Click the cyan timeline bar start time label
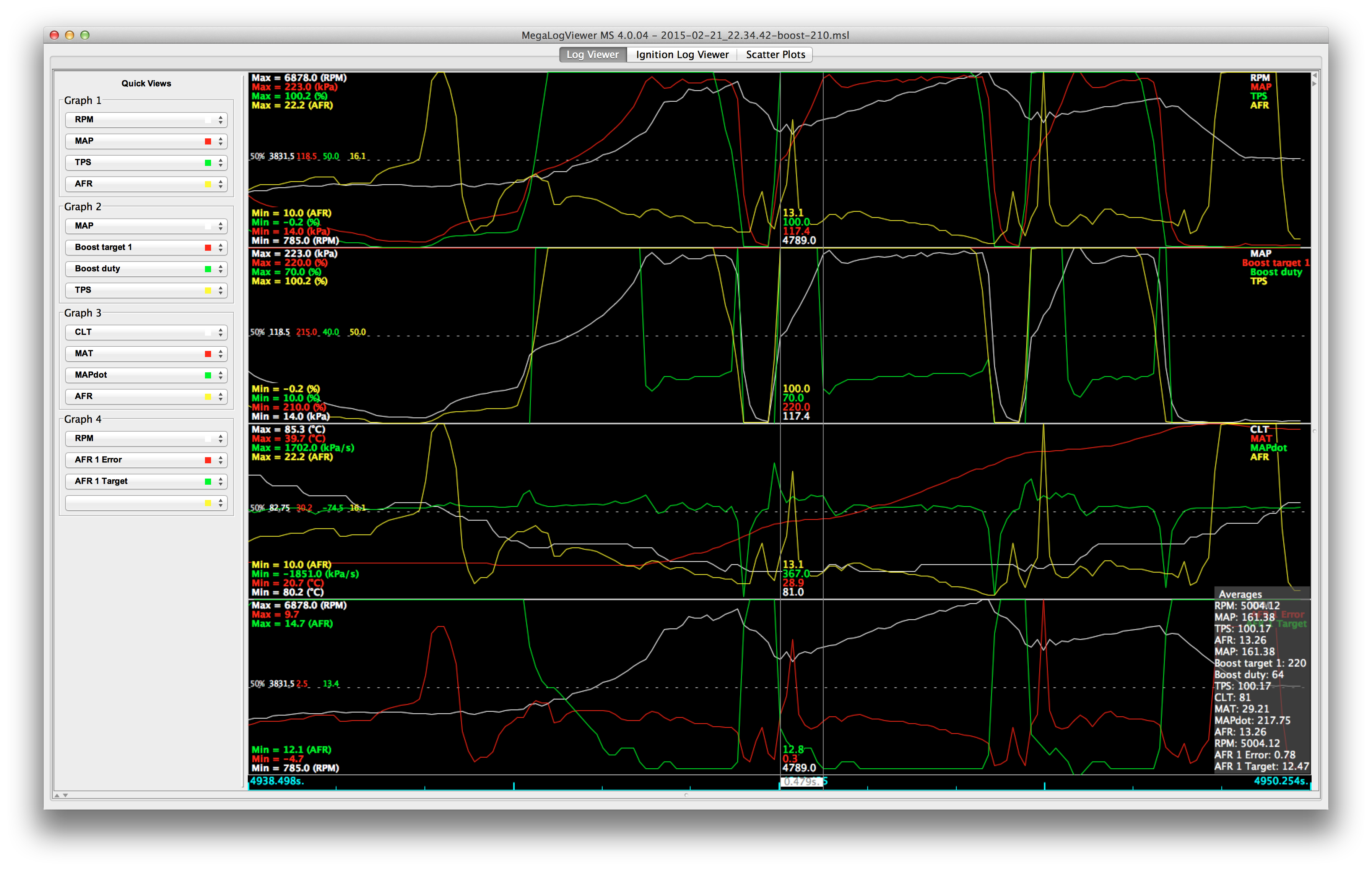 (277, 781)
